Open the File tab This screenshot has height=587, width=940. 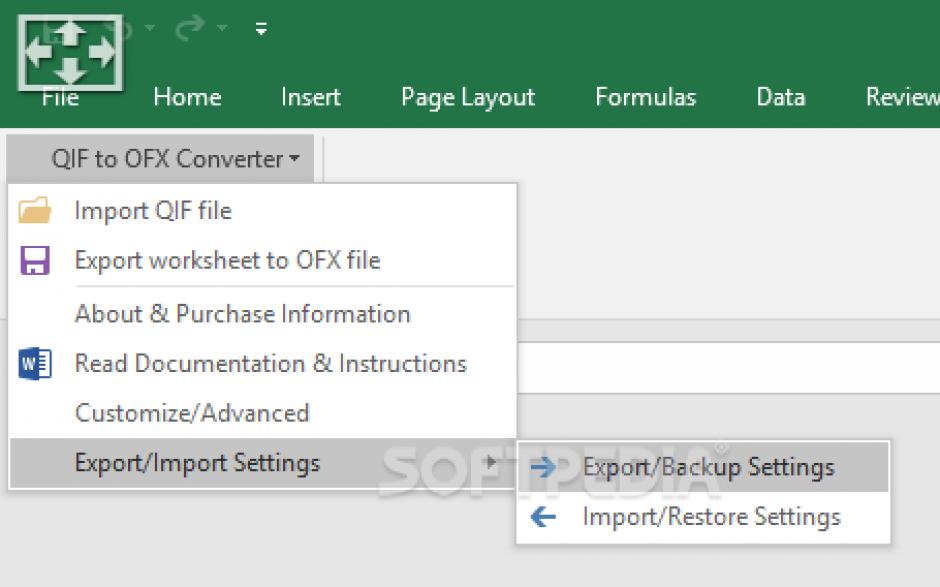pyautogui.click(x=61, y=97)
